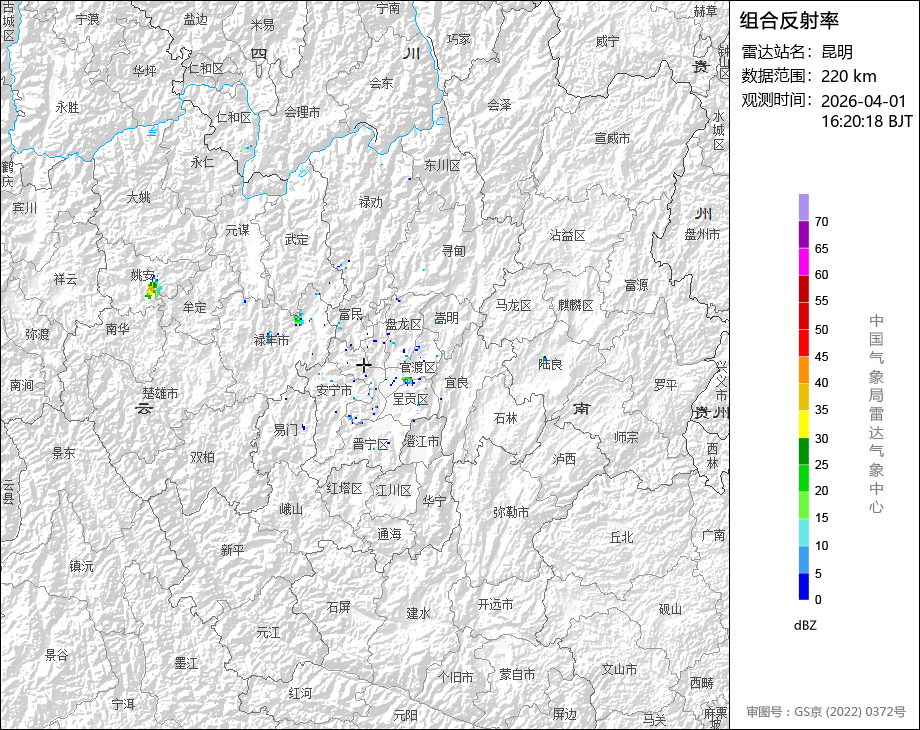Click the 宣威市 map label
This screenshot has height=730, width=920.
612,138
